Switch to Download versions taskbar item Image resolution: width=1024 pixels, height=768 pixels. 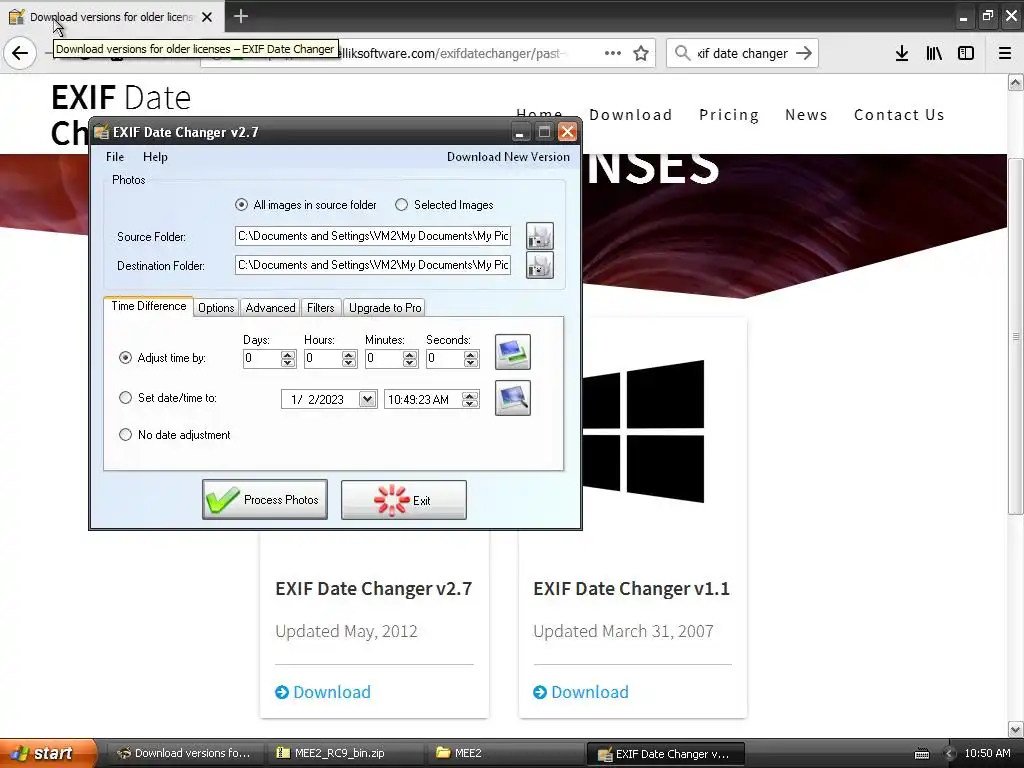(x=185, y=754)
